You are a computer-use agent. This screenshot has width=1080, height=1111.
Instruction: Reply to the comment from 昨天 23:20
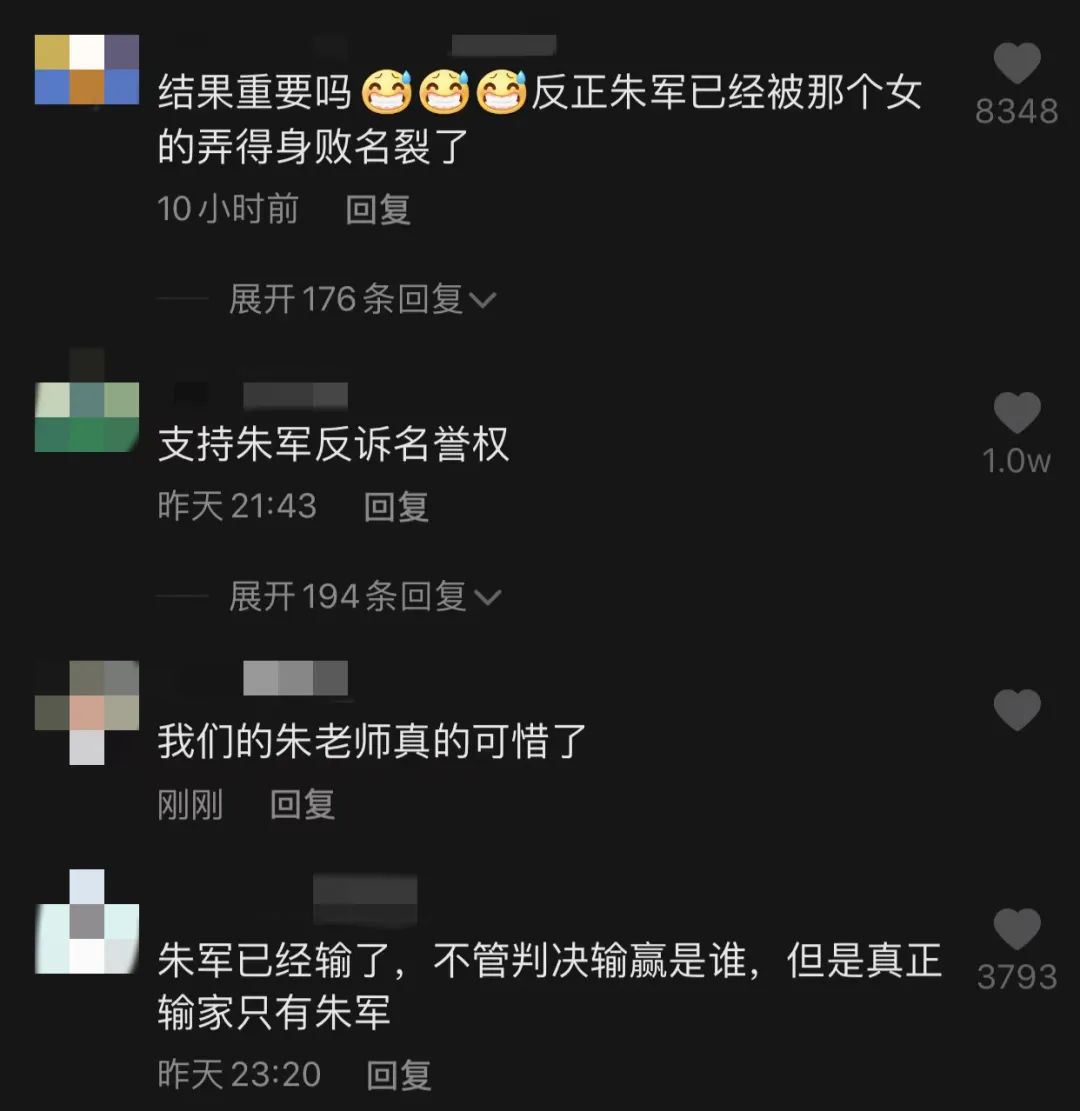click(399, 1076)
